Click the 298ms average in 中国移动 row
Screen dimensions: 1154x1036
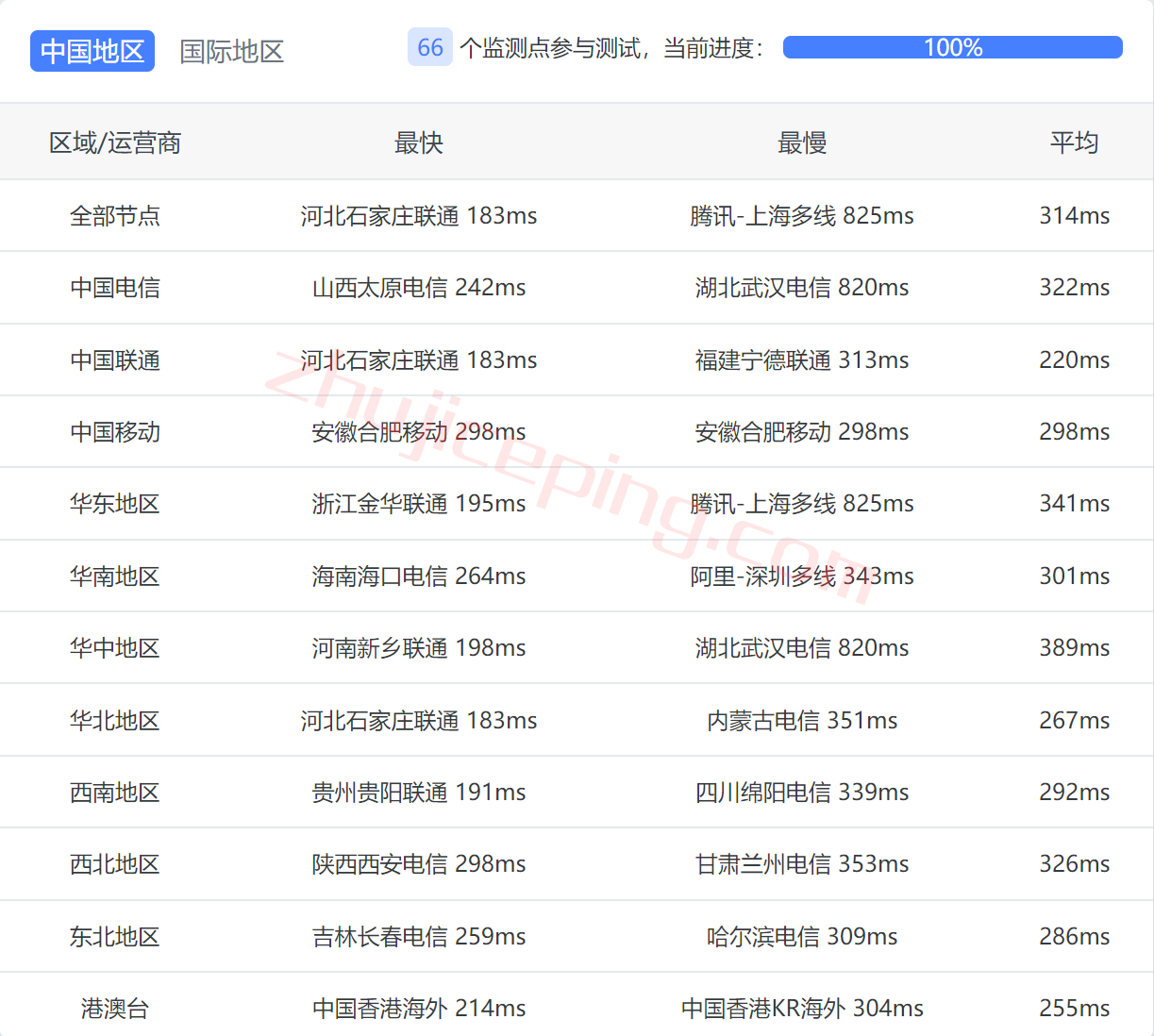1075,431
